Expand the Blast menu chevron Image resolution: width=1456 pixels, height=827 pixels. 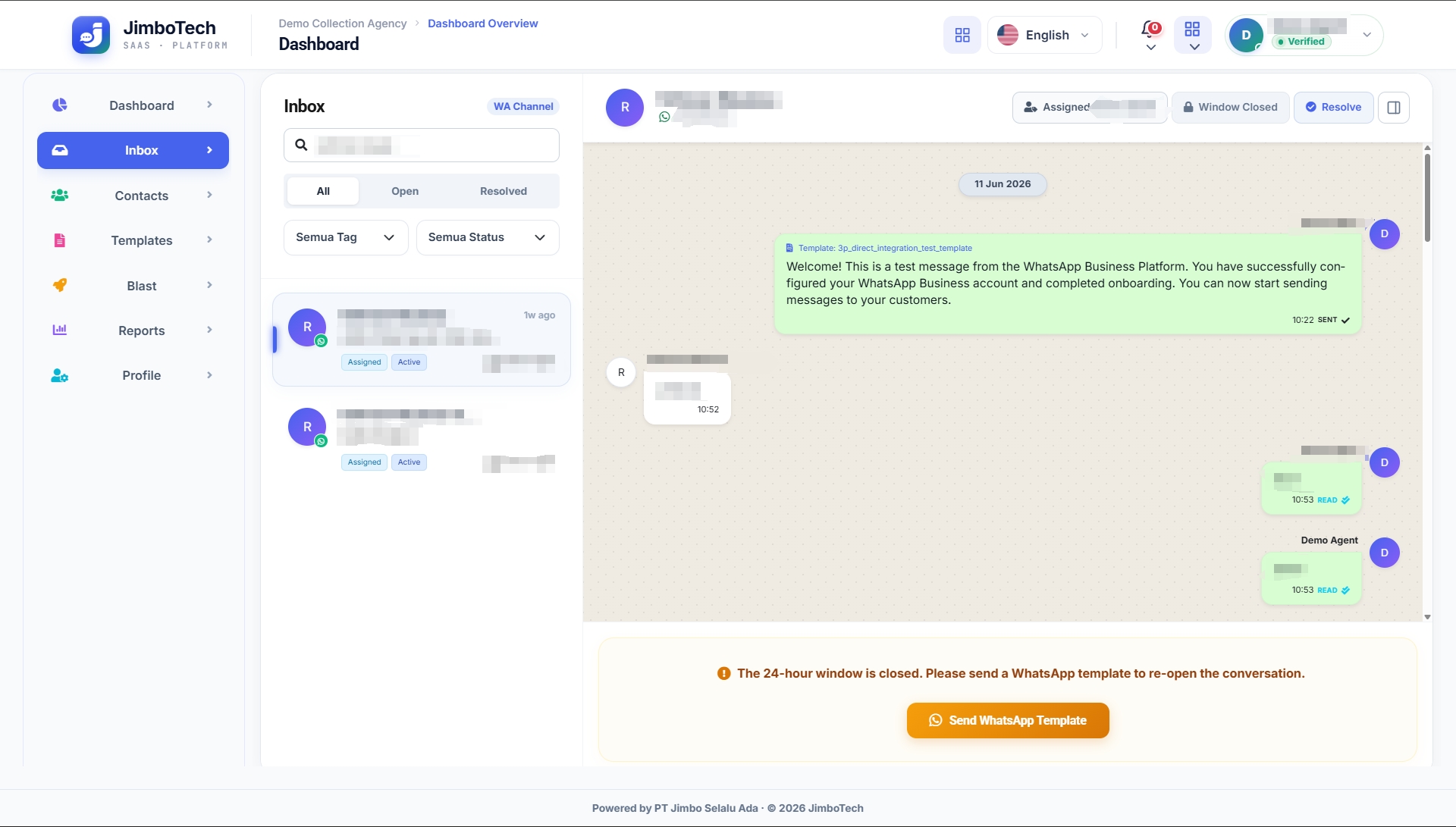pos(209,285)
